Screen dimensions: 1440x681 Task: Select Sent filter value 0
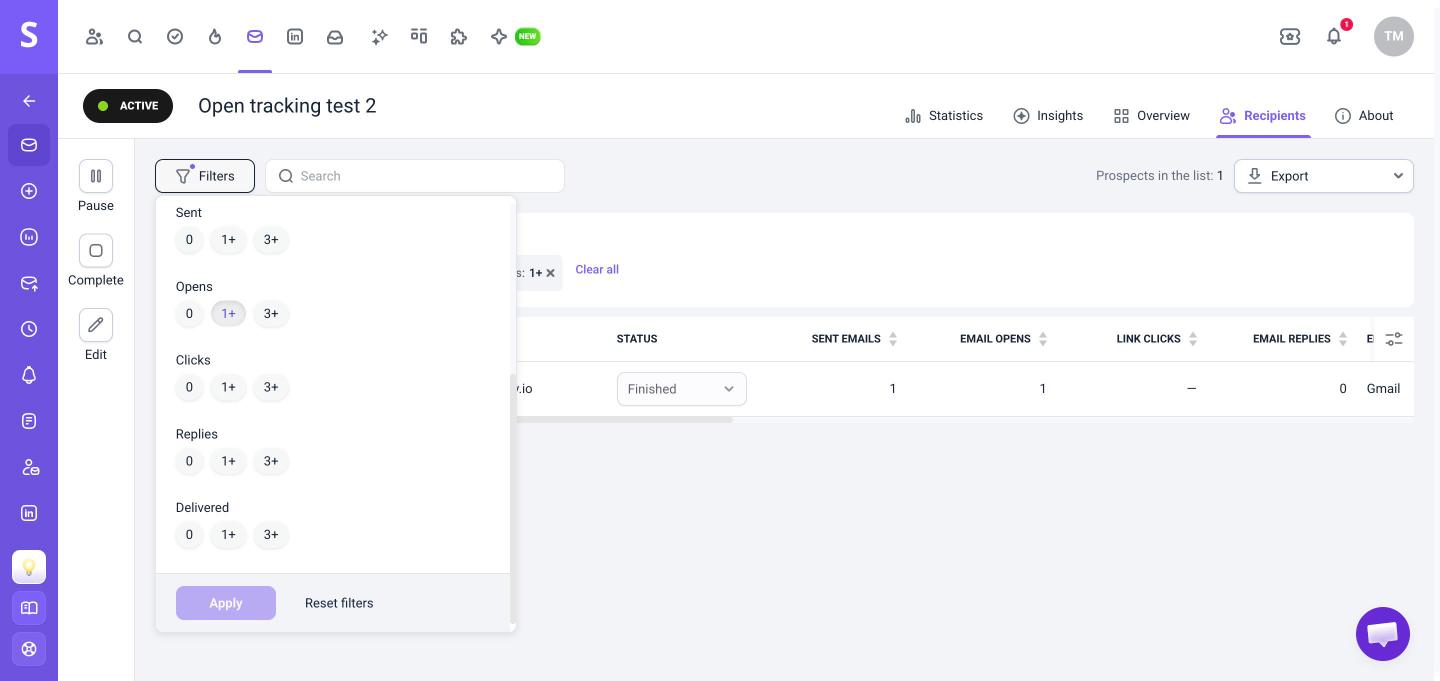point(189,240)
